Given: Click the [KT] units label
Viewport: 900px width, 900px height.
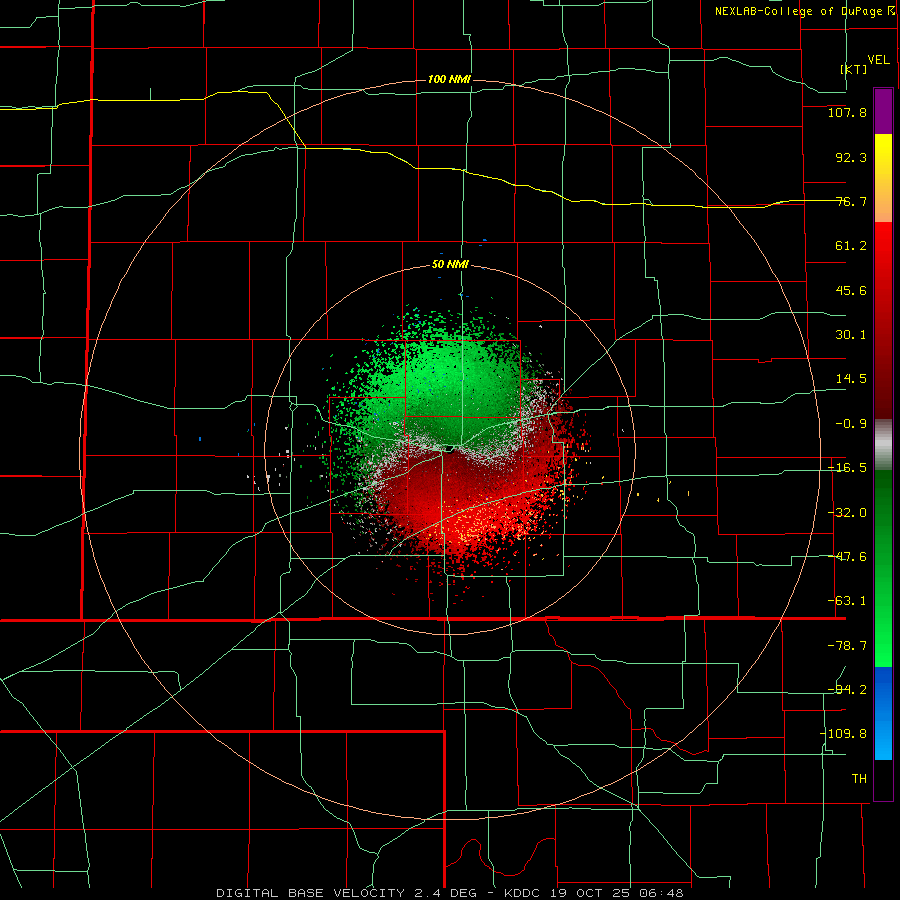Looking at the screenshot, I should pyautogui.click(x=854, y=69).
